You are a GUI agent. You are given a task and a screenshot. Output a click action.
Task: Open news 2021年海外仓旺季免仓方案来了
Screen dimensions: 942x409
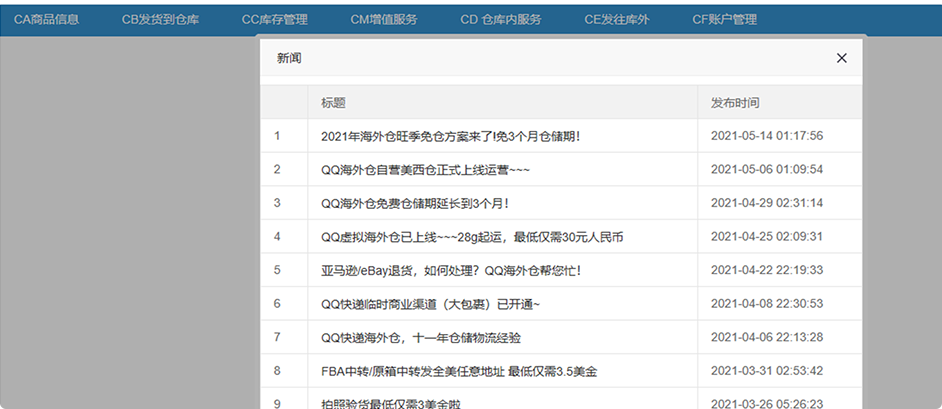pos(451,136)
